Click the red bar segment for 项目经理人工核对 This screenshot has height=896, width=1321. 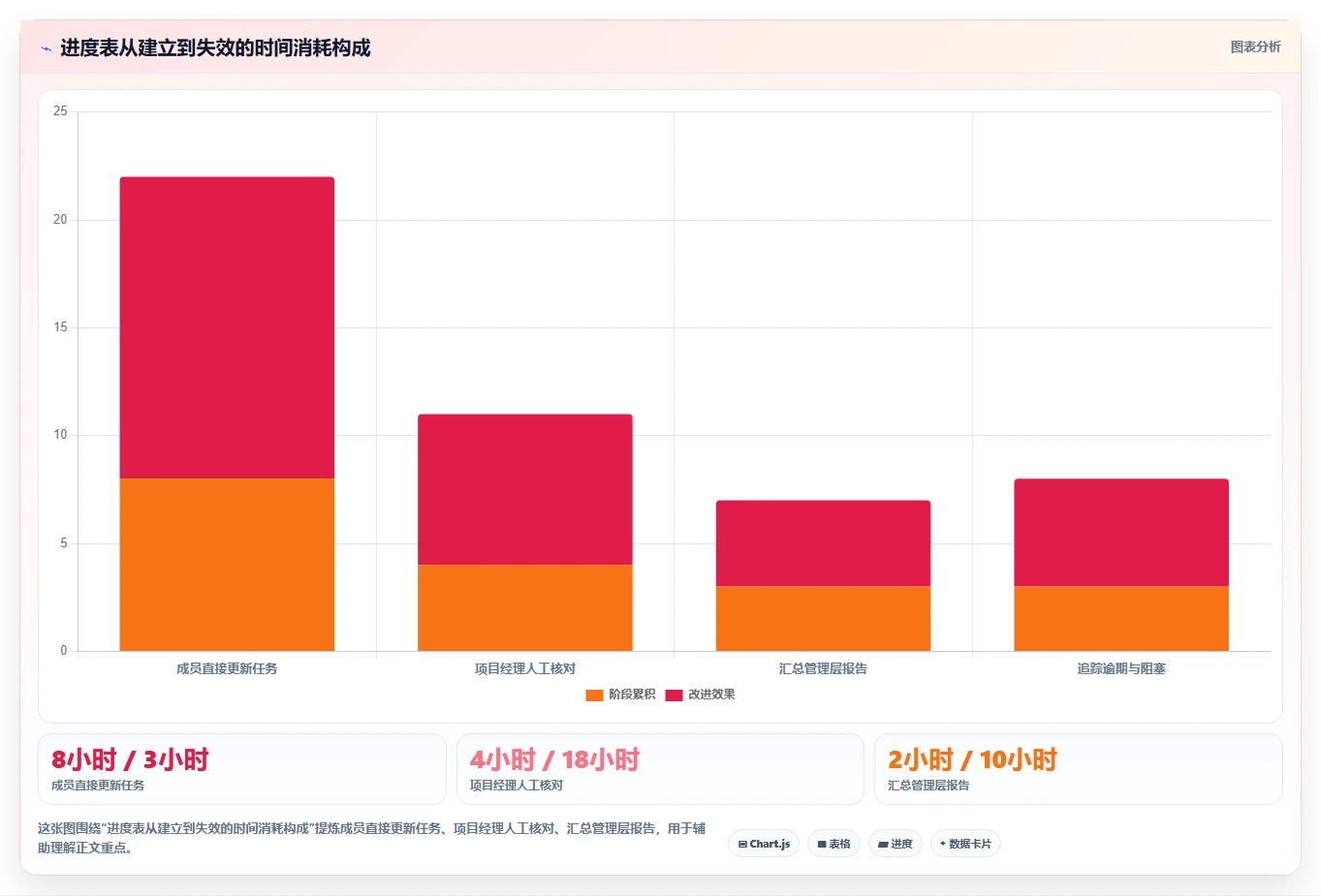coord(525,489)
